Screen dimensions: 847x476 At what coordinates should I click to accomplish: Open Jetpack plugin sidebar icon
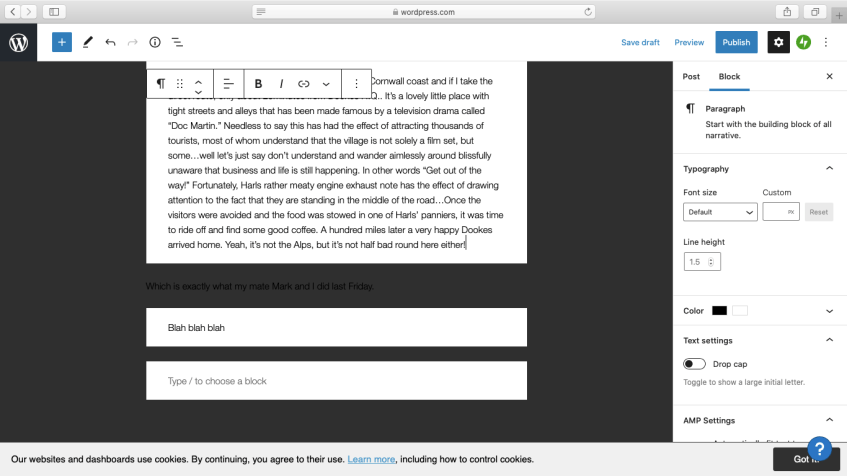point(803,42)
